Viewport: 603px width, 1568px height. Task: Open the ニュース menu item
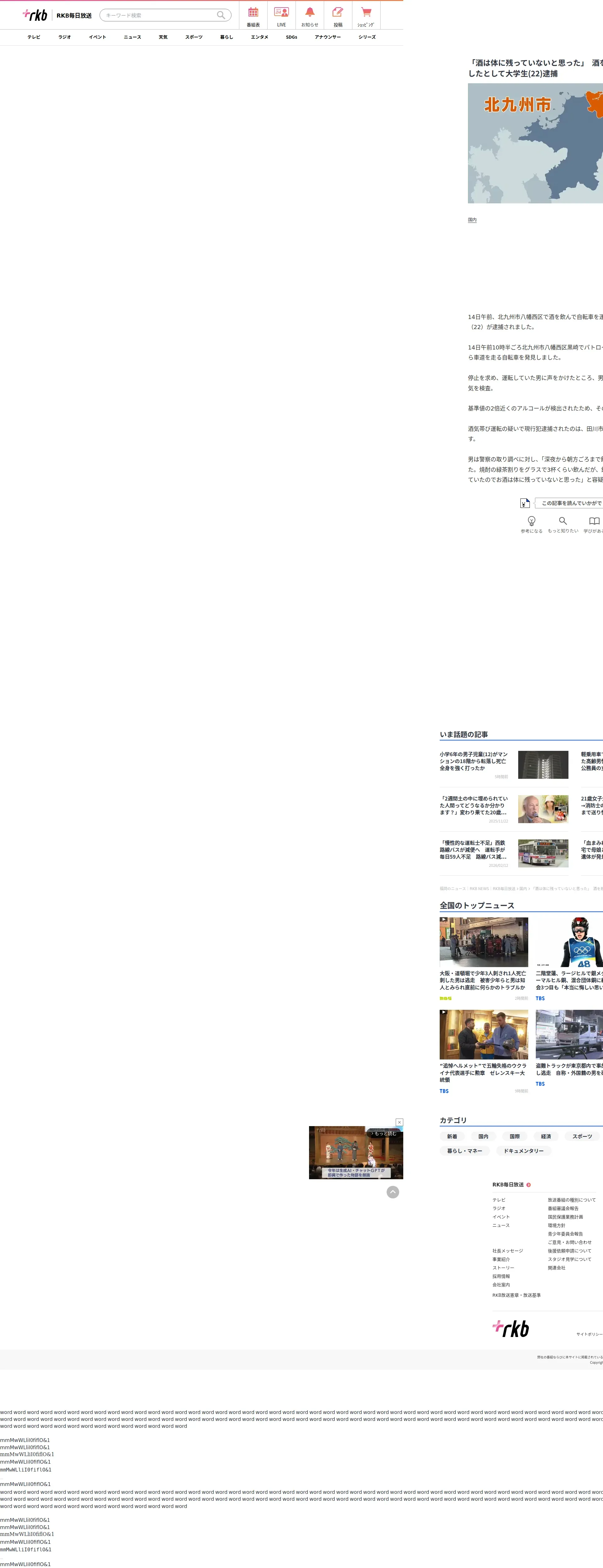132,37
